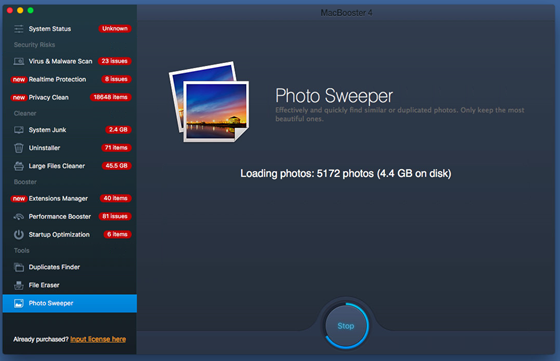Click the Tools section header
Screen dimensions: 560x361
[21, 250]
